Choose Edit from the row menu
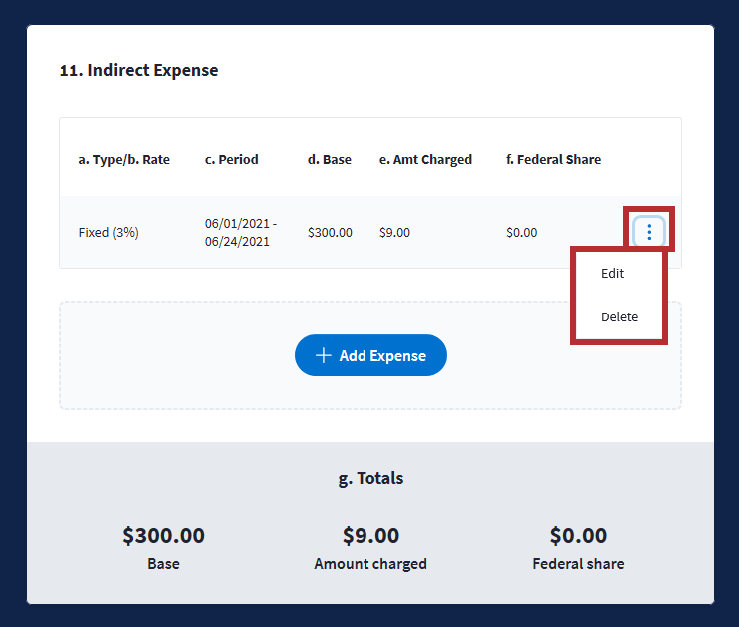 click(612, 273)
